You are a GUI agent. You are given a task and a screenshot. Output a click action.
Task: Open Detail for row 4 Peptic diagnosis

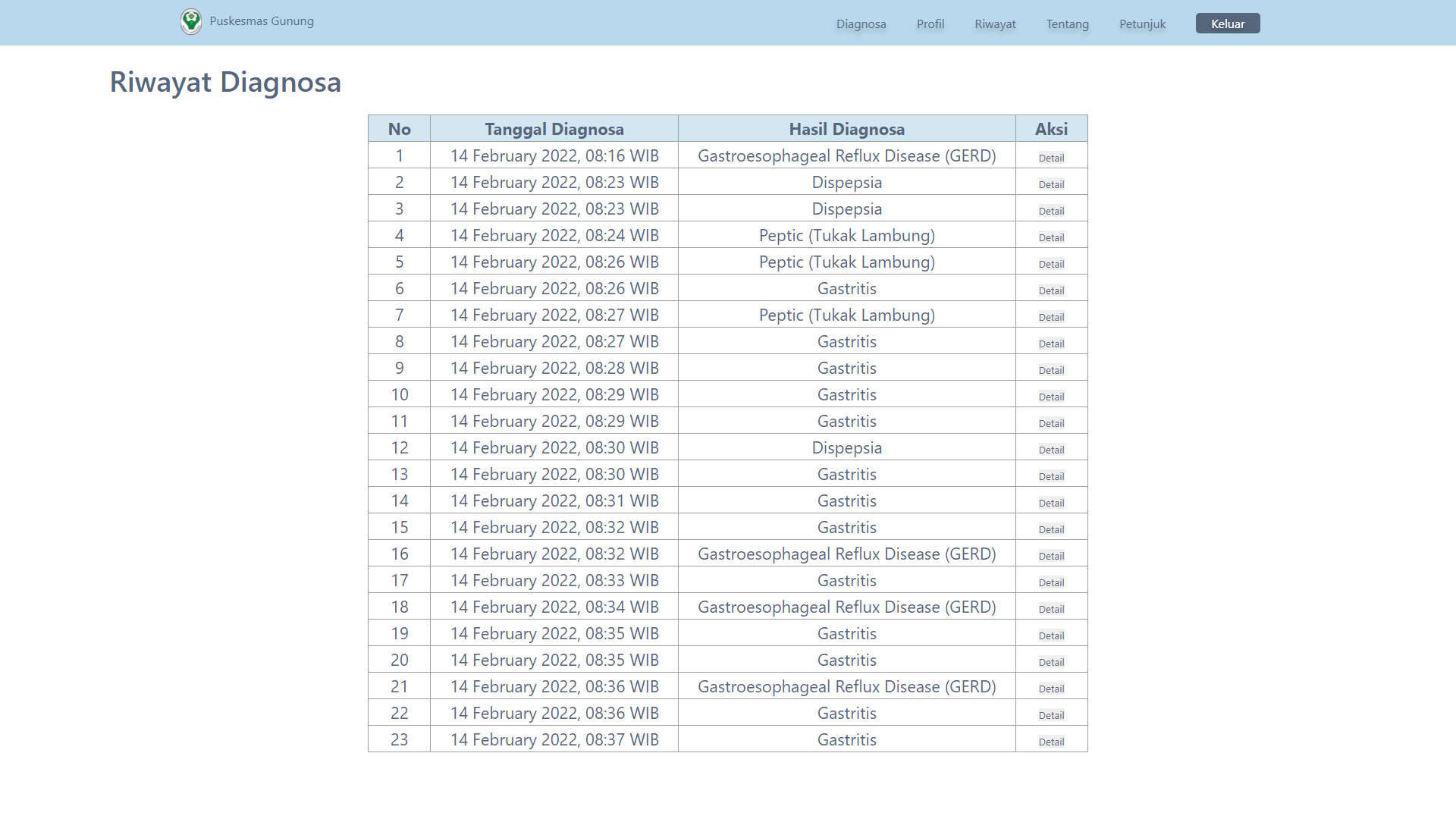click(1051, 237)
